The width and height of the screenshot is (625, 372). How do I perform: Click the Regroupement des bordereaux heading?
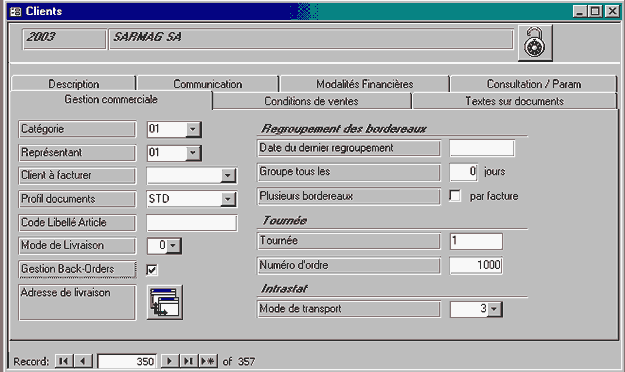(344, 128)
